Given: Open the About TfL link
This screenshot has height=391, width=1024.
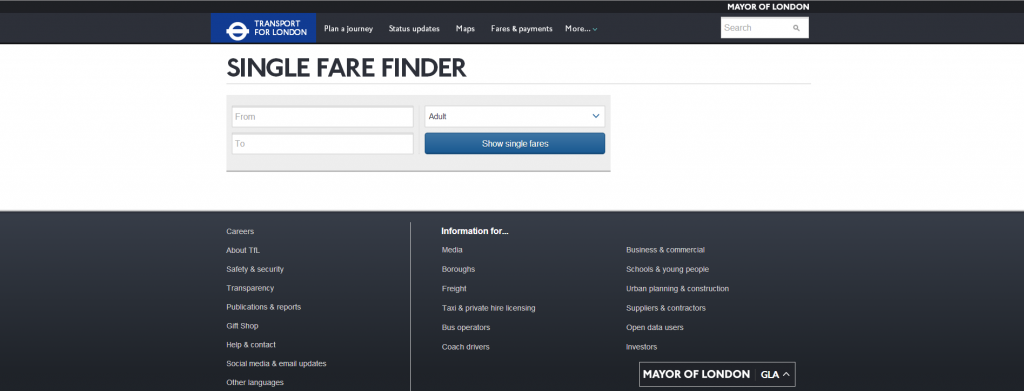Looking at the screenshot, I should 243,250.
